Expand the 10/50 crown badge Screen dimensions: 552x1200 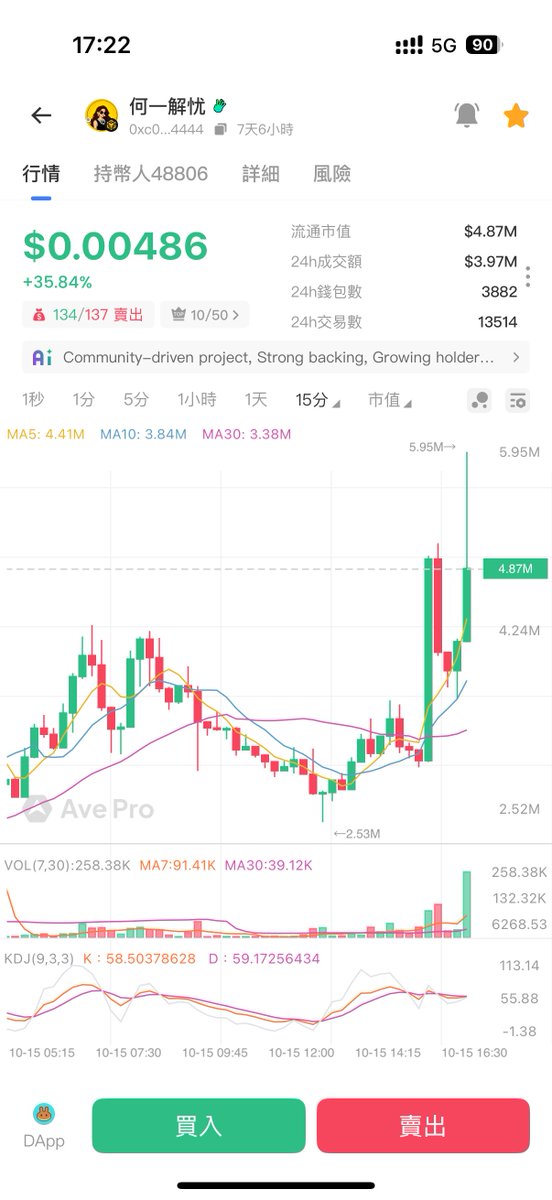pos(205,315)
